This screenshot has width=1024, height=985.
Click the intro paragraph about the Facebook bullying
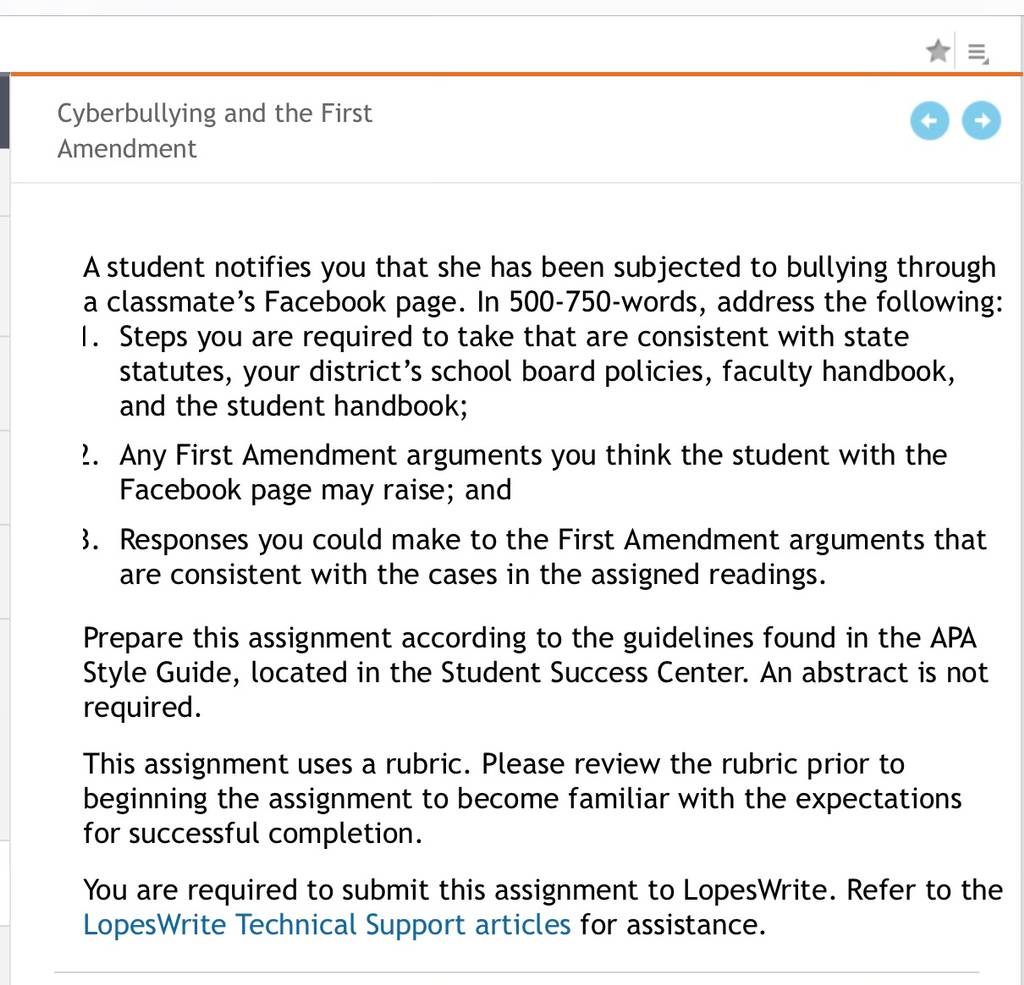[543, 284]
